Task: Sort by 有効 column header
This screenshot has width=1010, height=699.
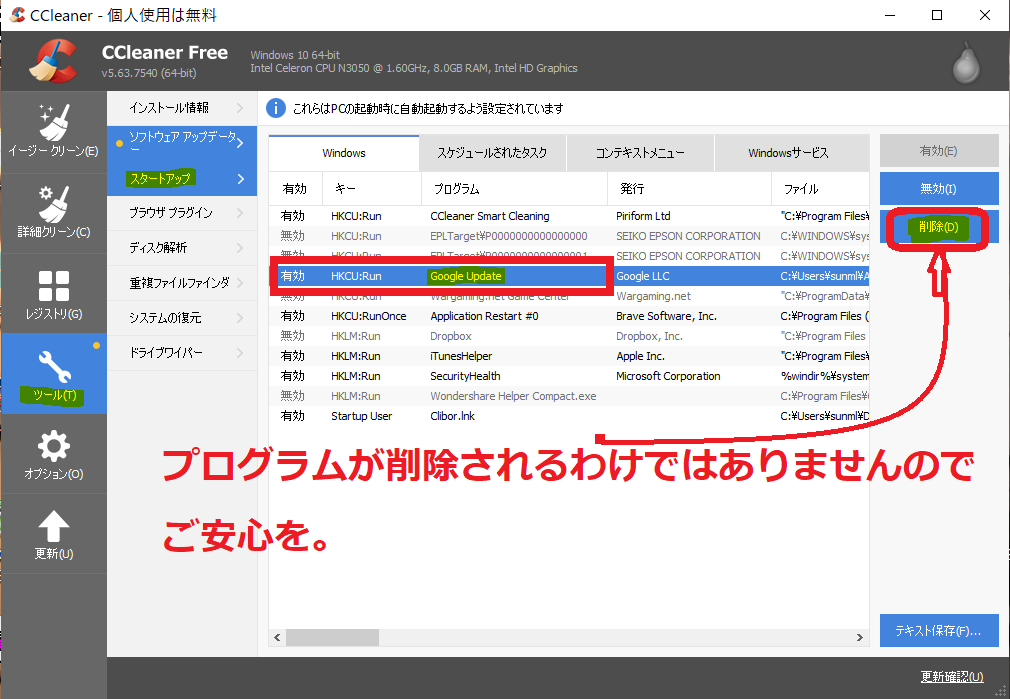Action: click(x=295, y=189)
